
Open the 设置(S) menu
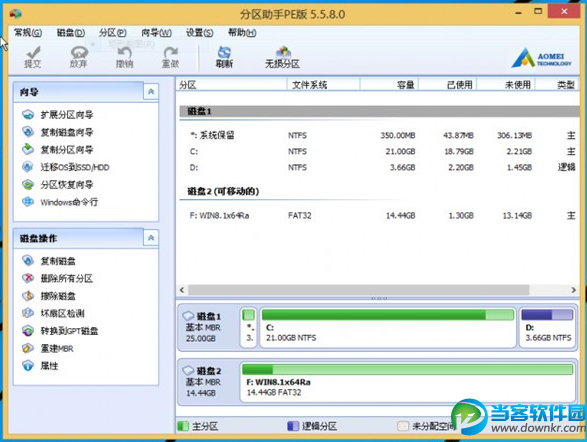[x=200, y=33]
